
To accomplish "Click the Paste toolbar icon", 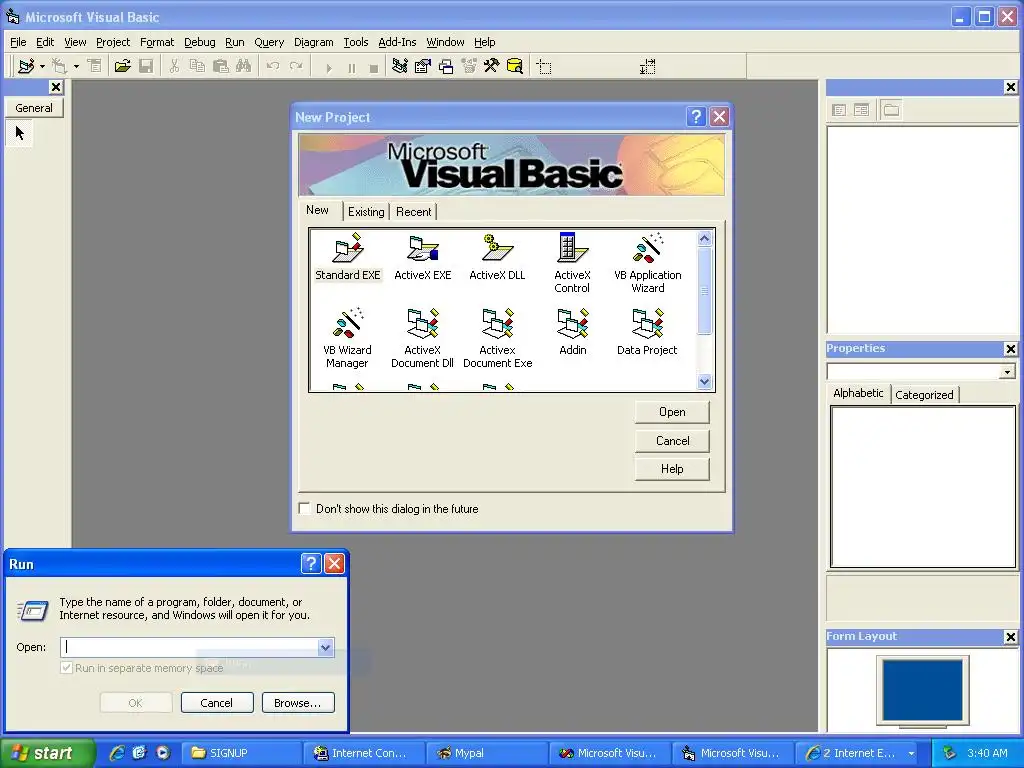I will tap(220, 66).
